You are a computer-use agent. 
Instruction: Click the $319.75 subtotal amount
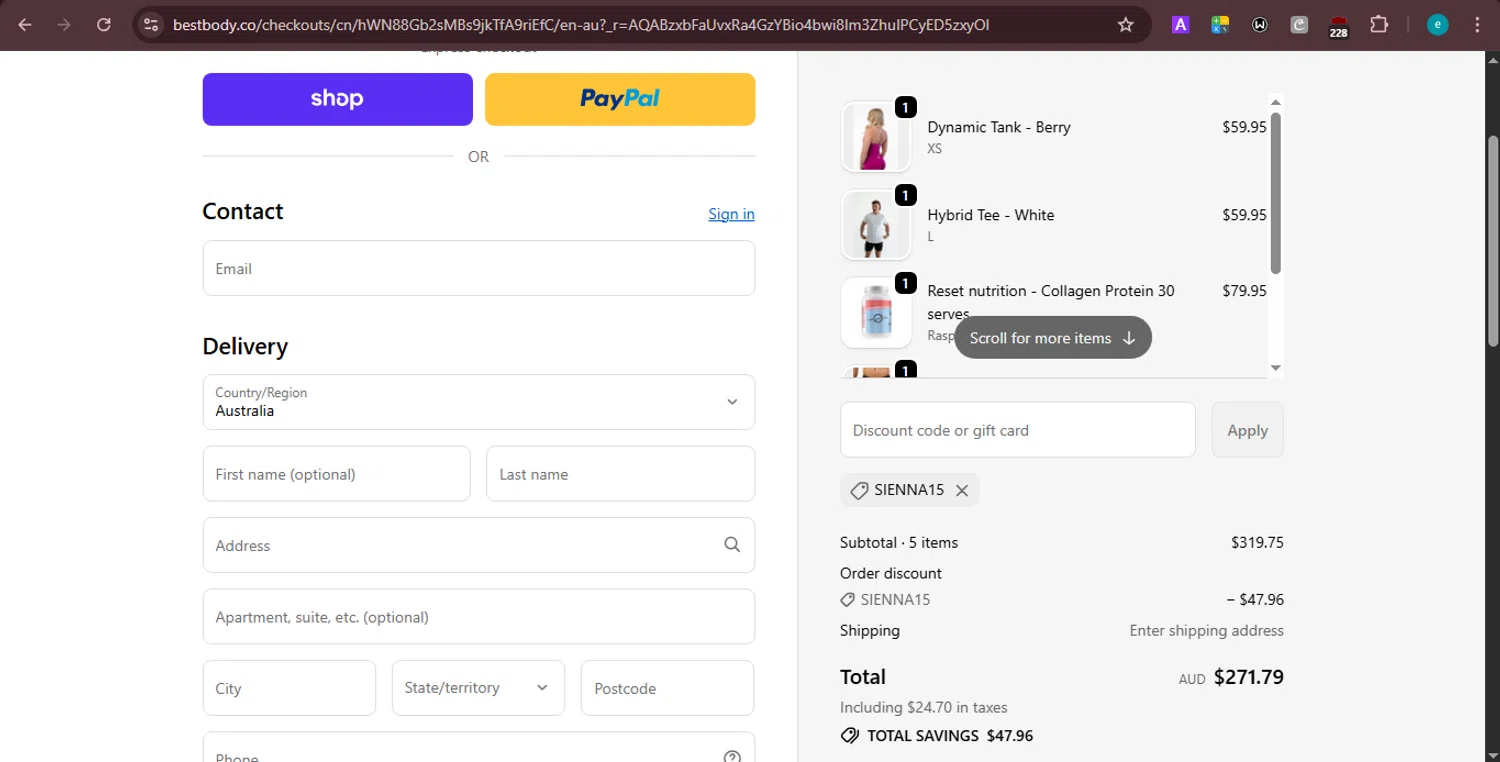[1257, 543]
